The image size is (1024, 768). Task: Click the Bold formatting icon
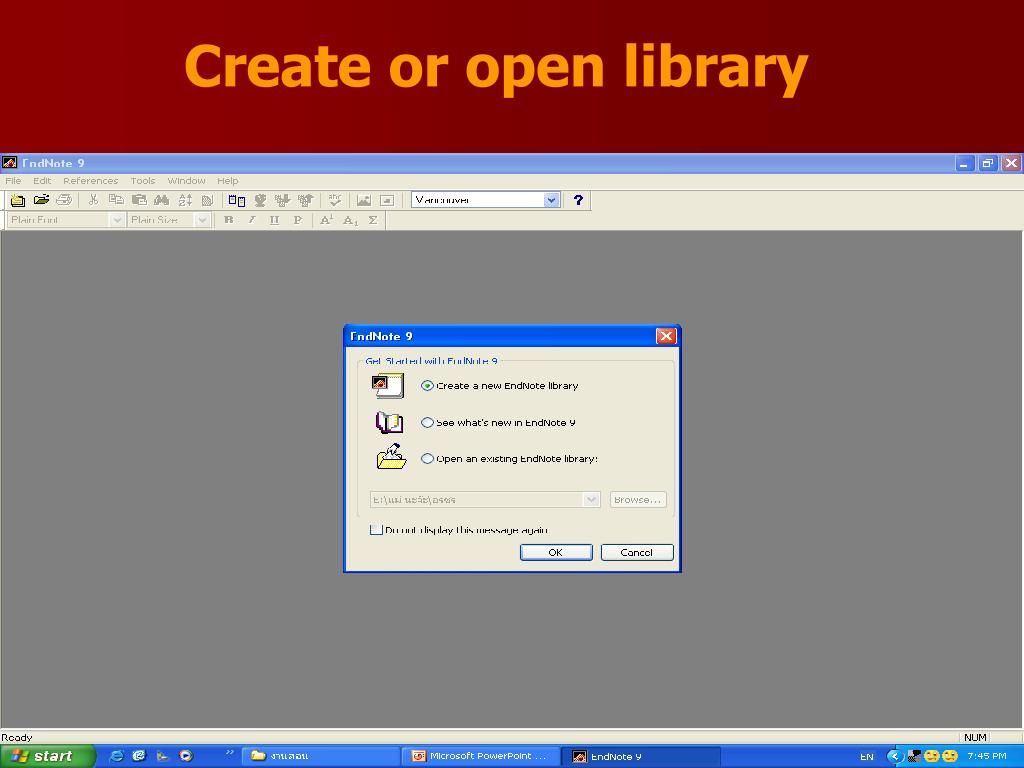coord(229,220)
